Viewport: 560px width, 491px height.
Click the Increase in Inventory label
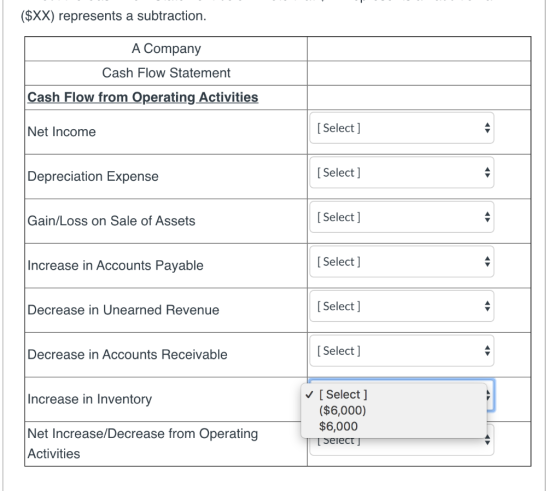pos(90,399)
